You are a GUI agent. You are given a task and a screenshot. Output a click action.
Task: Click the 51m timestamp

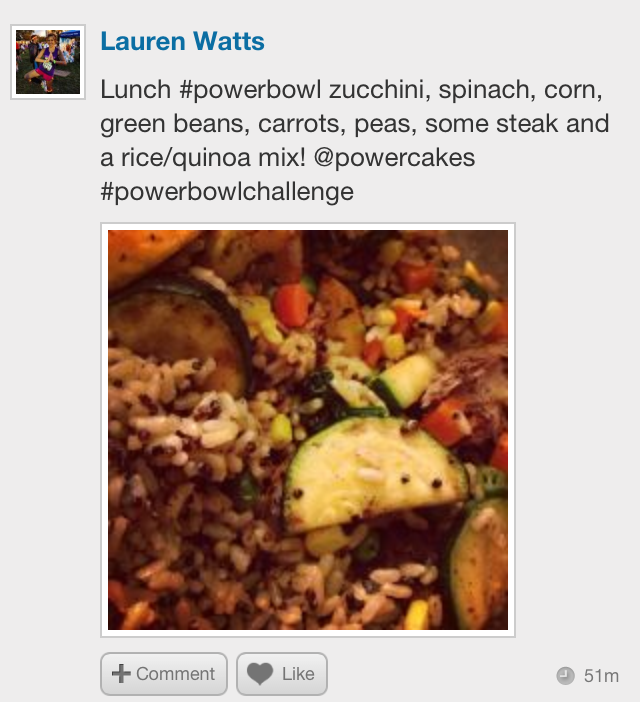click(601, 676)
